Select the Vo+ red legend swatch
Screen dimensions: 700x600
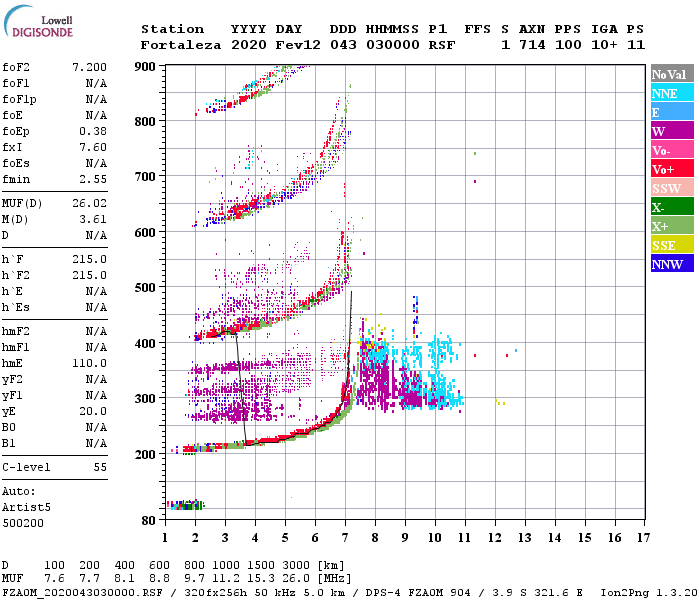(672, 169)
